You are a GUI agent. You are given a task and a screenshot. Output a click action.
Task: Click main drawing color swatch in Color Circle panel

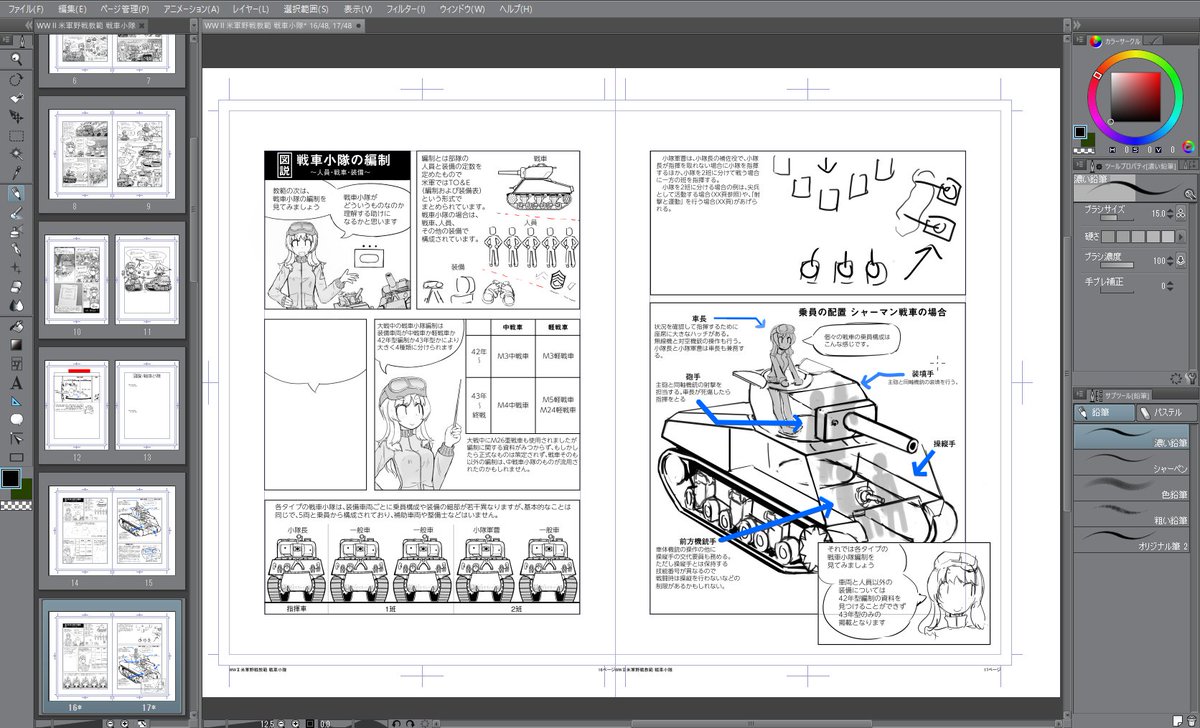click(x=1080, y=131)
